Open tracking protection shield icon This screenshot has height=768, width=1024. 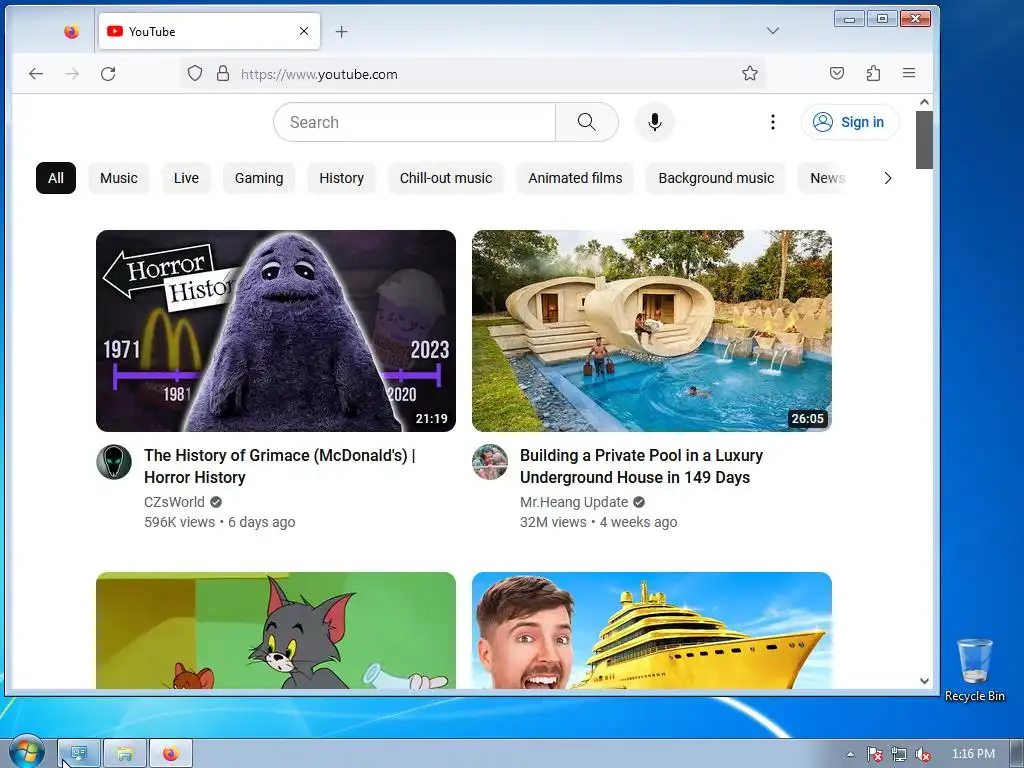point(195,73)
